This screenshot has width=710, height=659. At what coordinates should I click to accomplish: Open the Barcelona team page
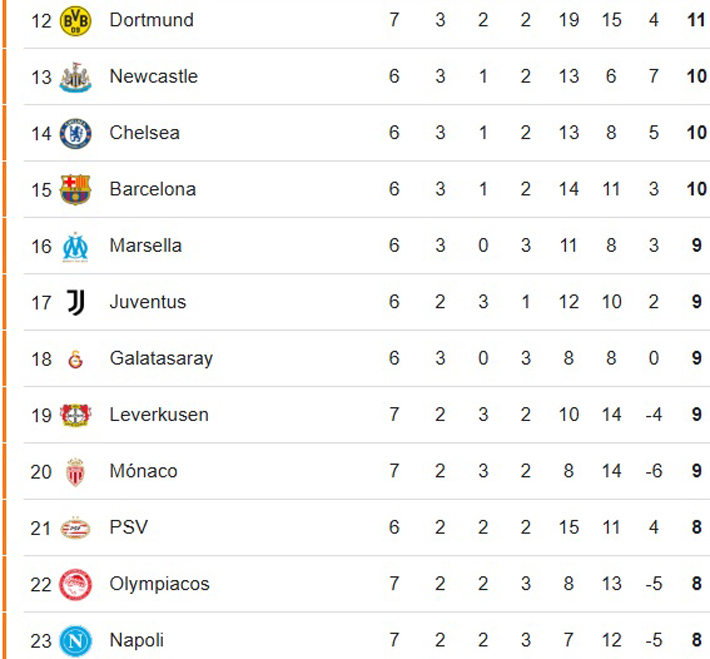tap(152, 189)
